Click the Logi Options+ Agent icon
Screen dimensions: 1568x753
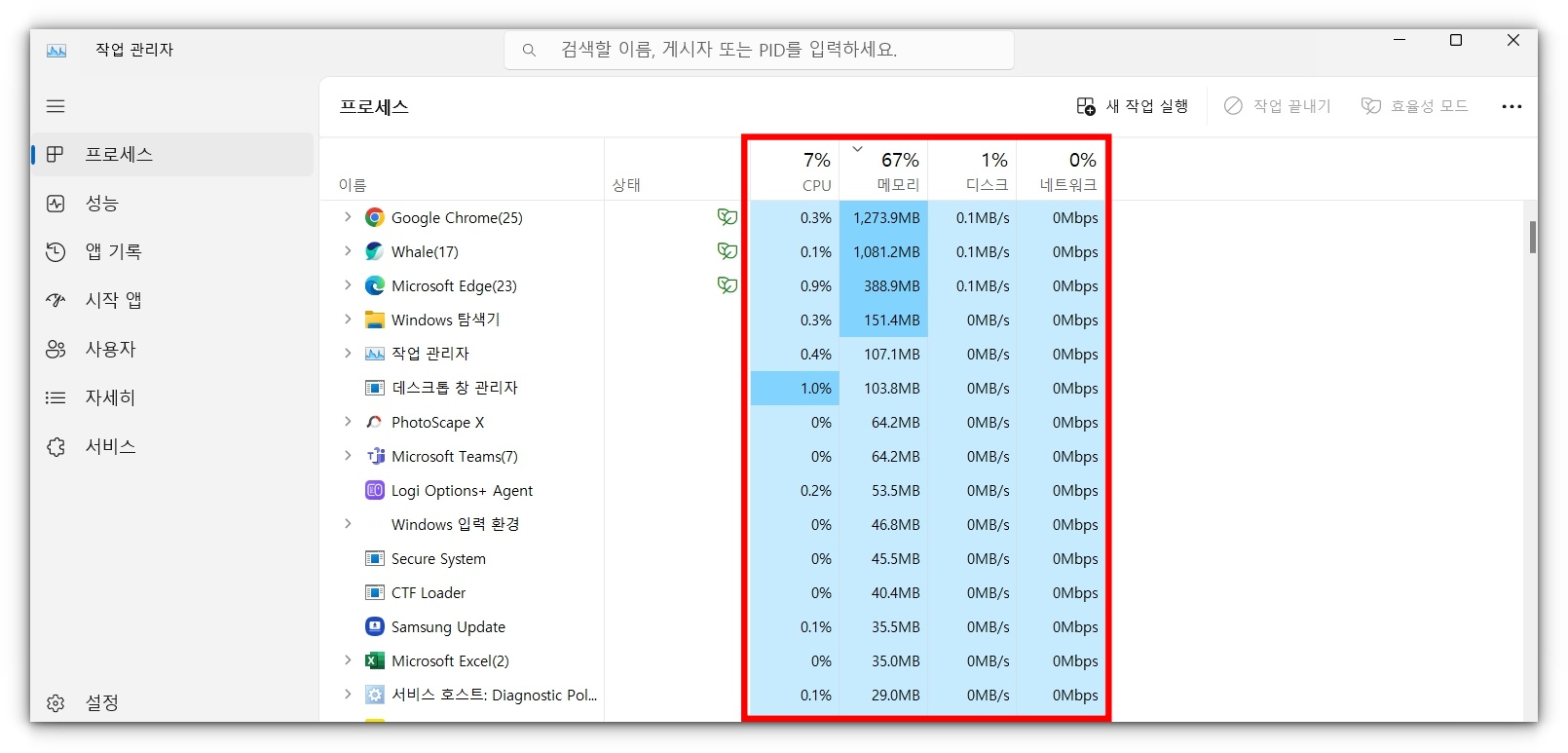pyautogui.click(x=375, y=490)
